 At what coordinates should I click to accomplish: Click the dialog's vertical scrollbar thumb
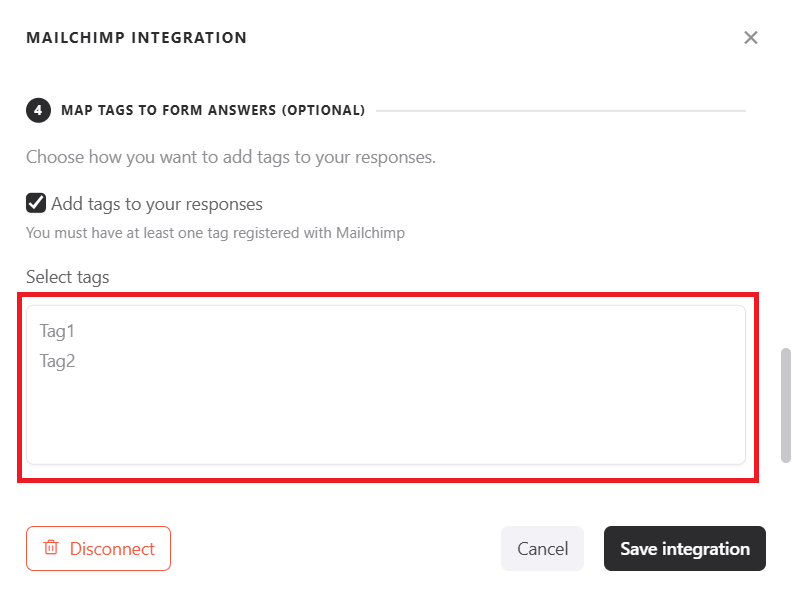click(x=786, y=404)
